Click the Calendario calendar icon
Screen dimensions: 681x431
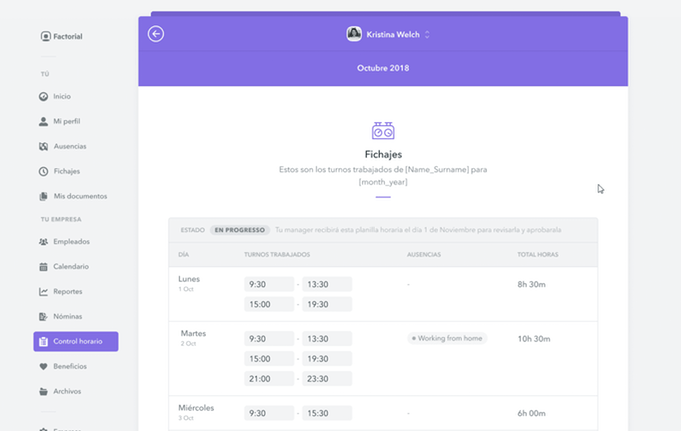pos(43,267)
